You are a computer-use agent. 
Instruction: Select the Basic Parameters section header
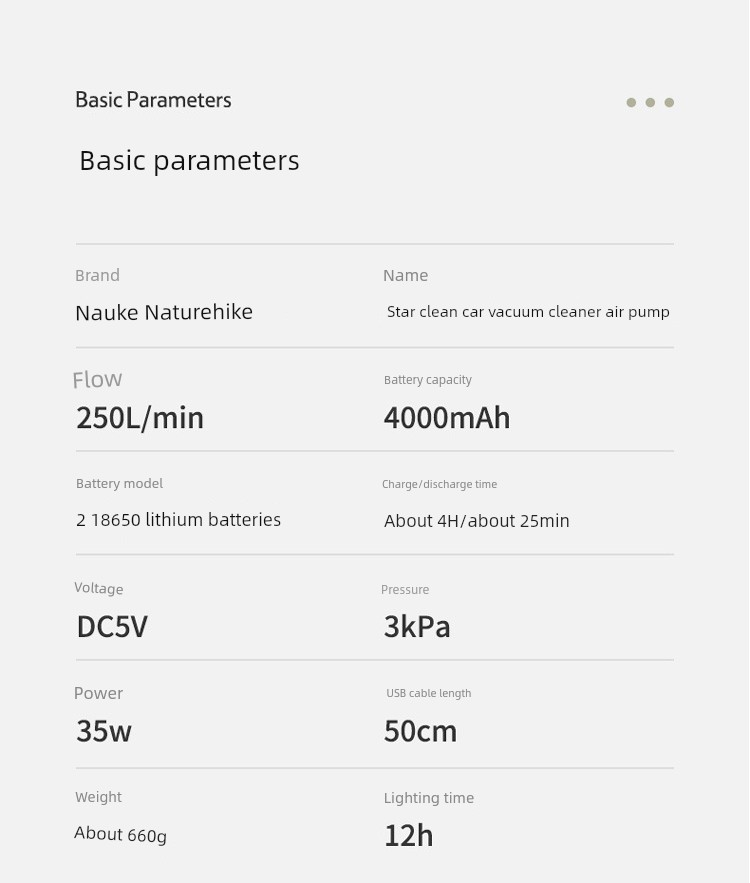click(153, 100)
